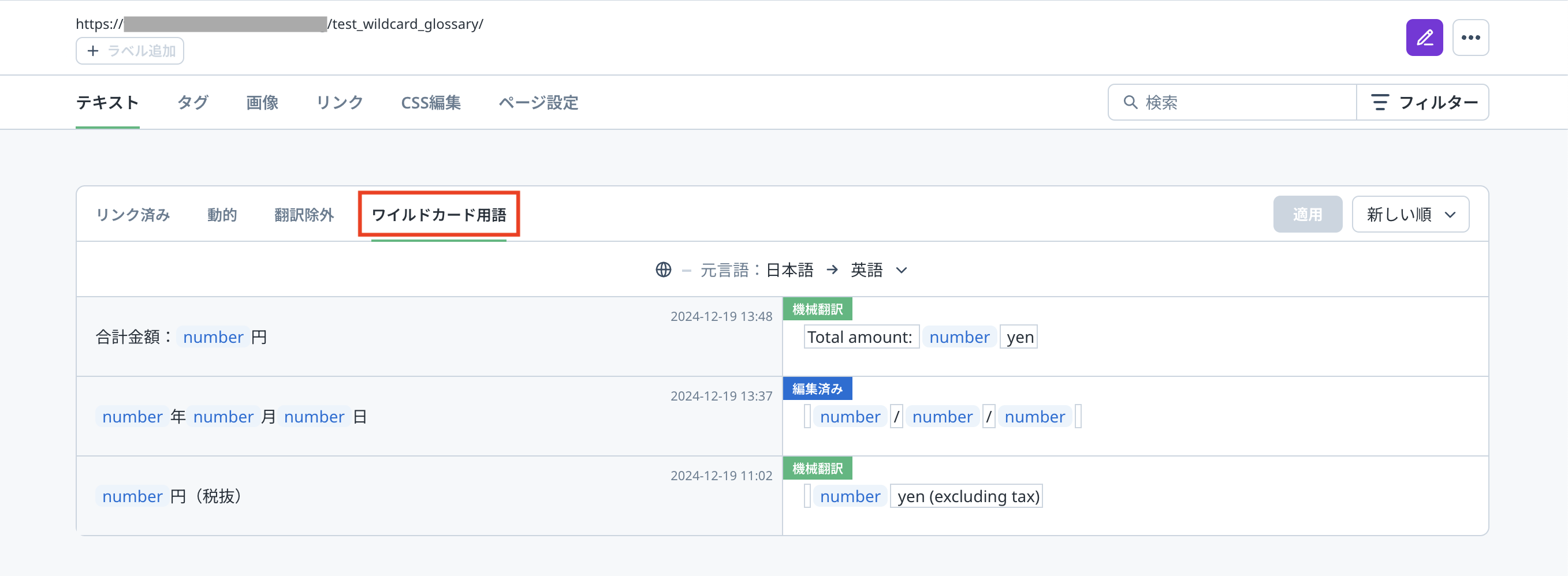This screenshot has width=1568, height=576.
Task: Click the purple pencil edit icon
Action: coord(1424,38)
